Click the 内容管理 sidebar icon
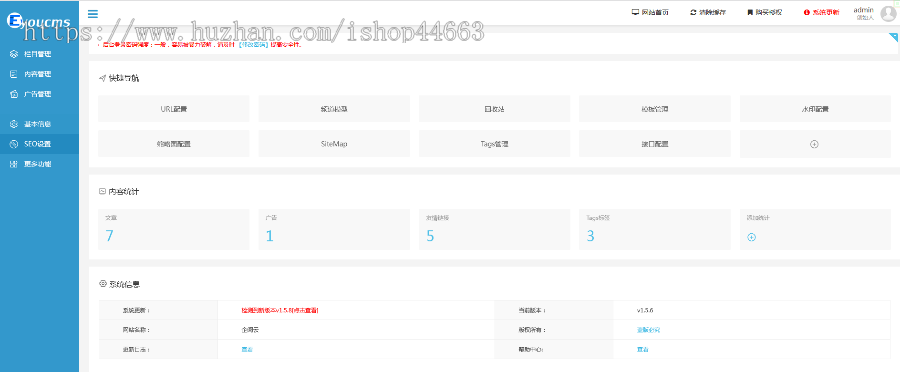 pyautogui.click(x=14, y=74)
